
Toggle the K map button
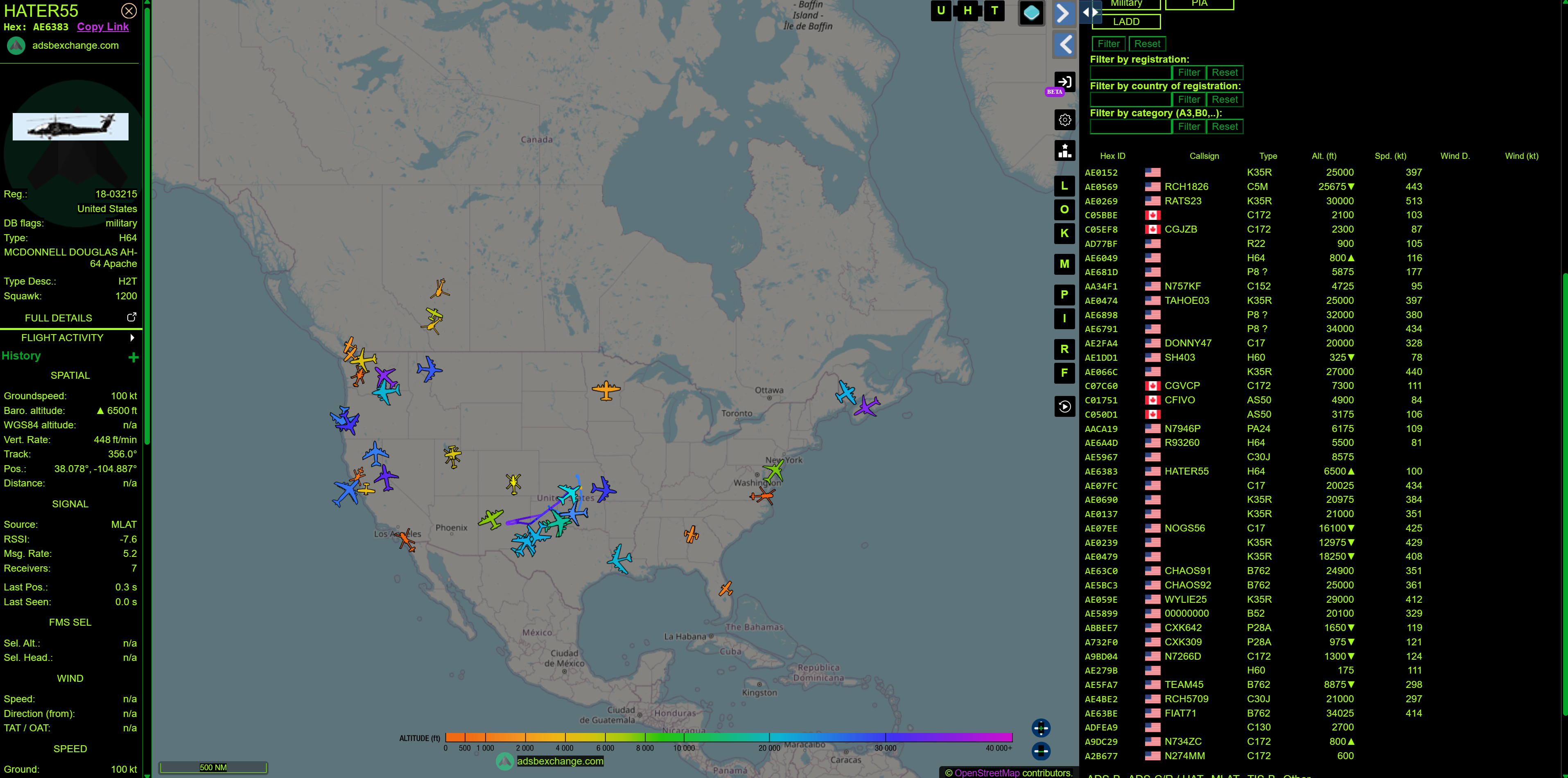(1064, 233)
